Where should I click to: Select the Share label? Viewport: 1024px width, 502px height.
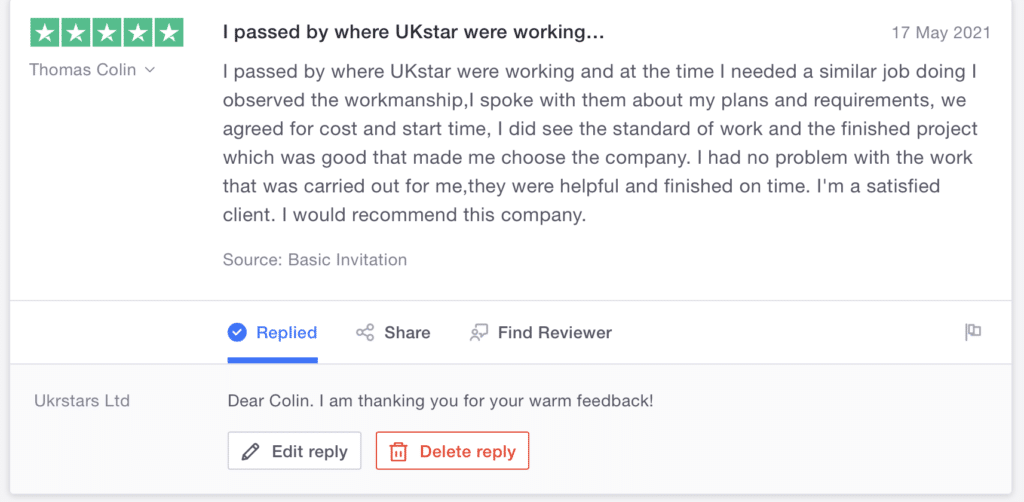(407, 333)
